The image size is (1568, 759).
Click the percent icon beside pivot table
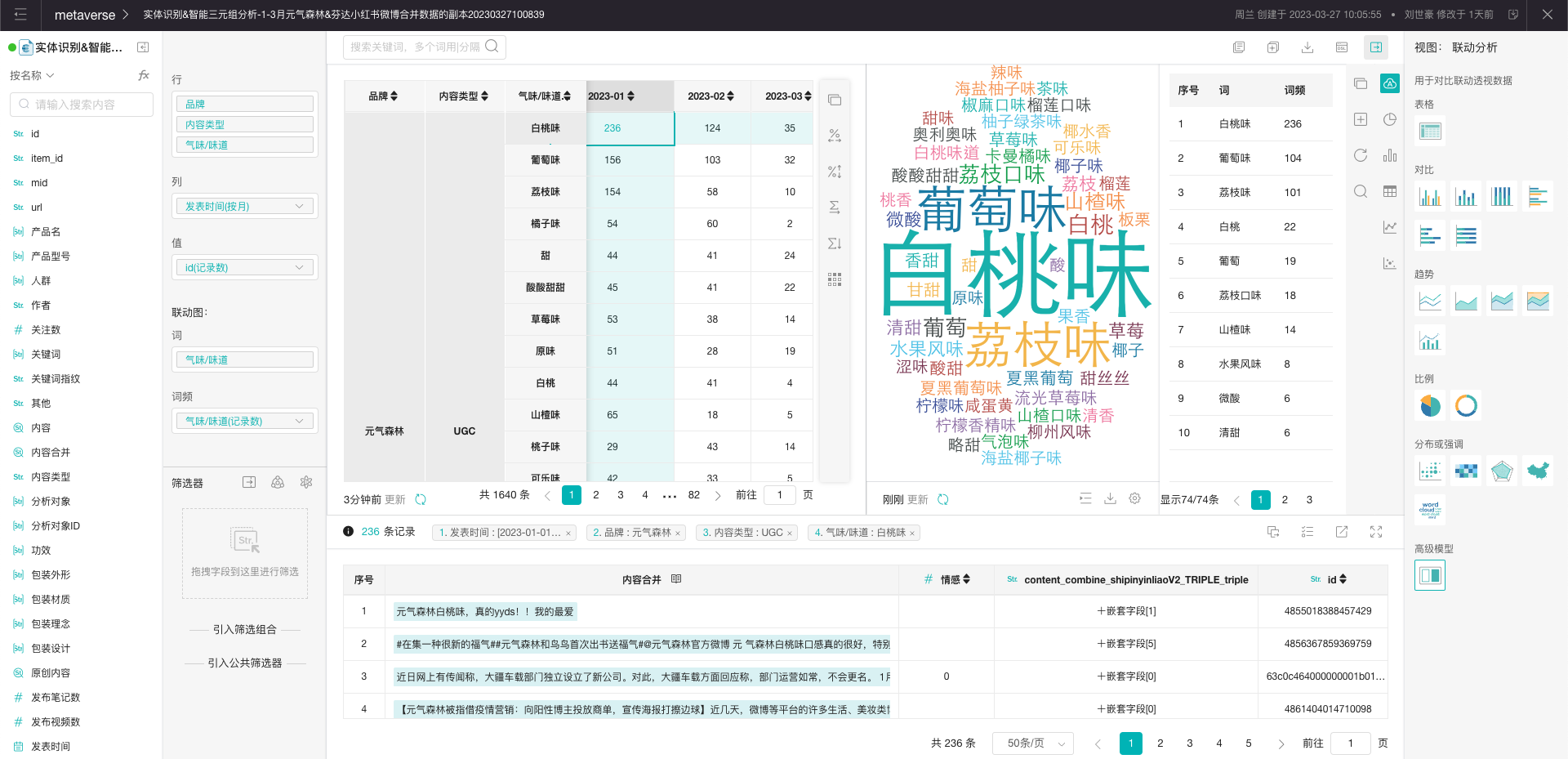[x=835, y=136]
